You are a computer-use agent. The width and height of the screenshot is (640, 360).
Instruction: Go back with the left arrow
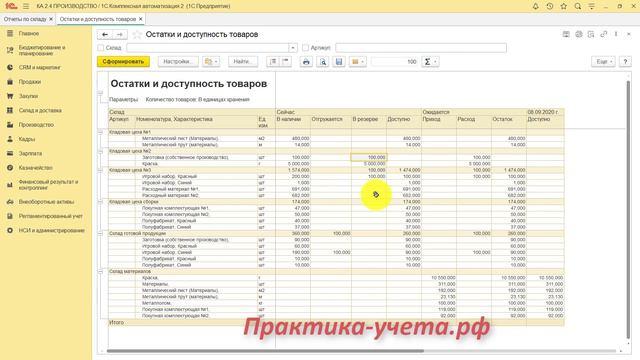(105, 35)
